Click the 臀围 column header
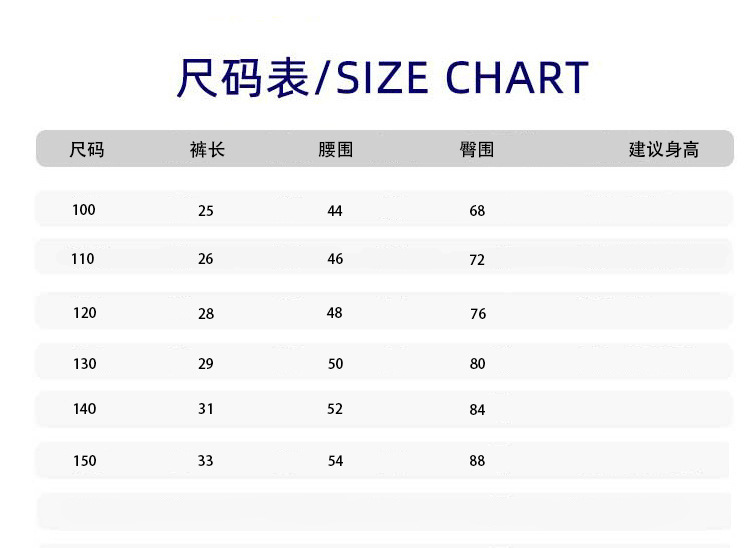750x548 pixels. point(477,150)
